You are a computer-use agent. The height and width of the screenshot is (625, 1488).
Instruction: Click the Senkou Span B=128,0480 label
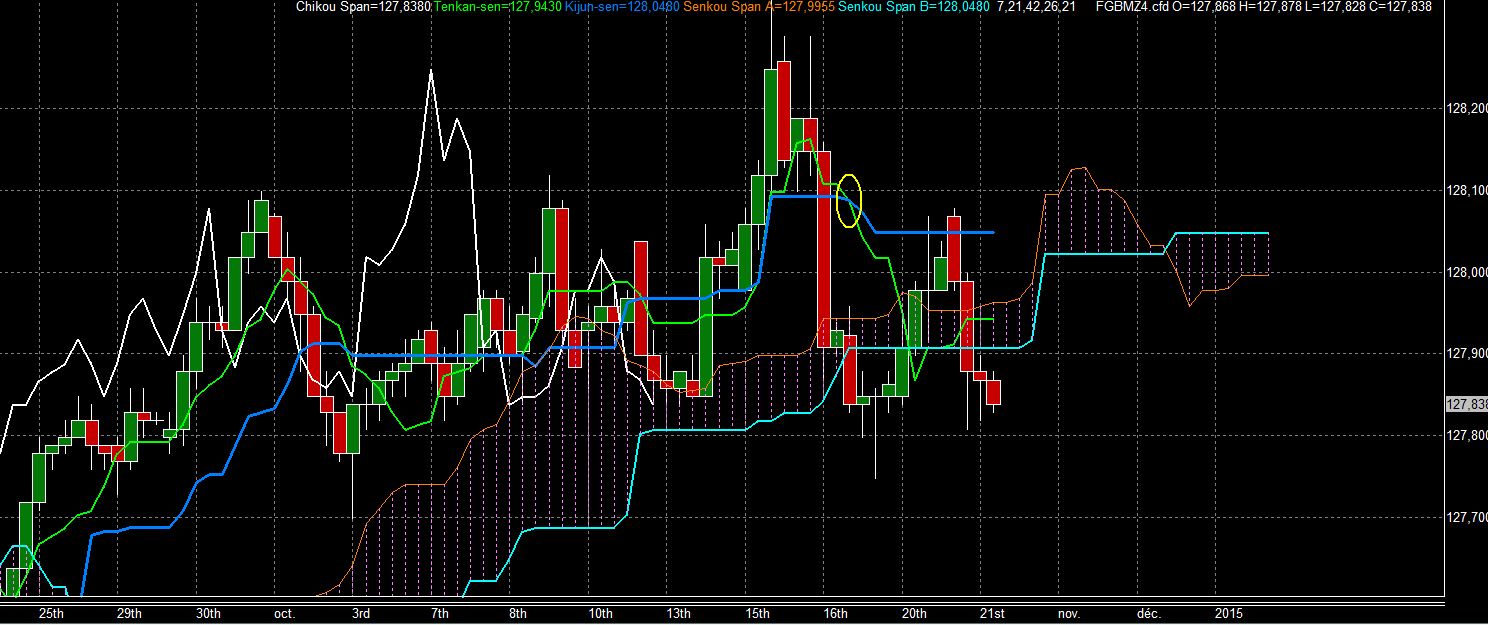tap(914, 7)
